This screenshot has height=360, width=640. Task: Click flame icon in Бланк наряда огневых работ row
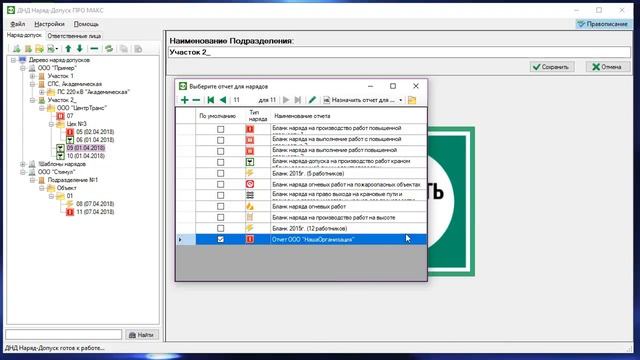[x=250, y=206]
